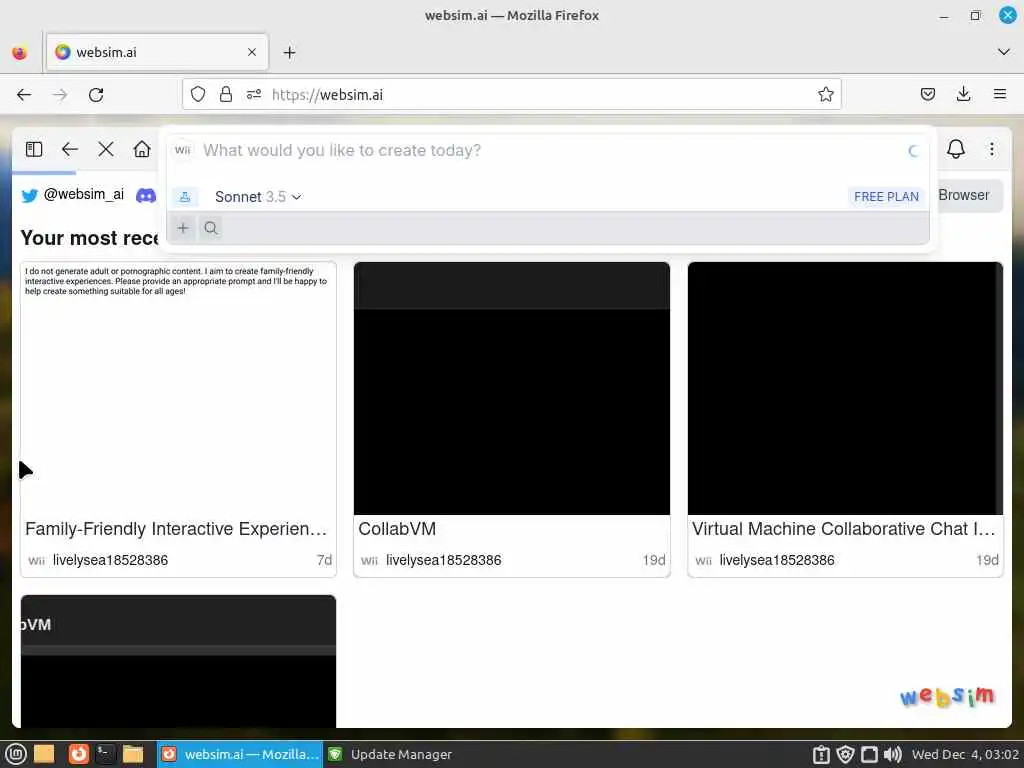This screenshot has height=768, width=1024.
Task: Open the websim Discord icon
Action: tap(146, 195)
